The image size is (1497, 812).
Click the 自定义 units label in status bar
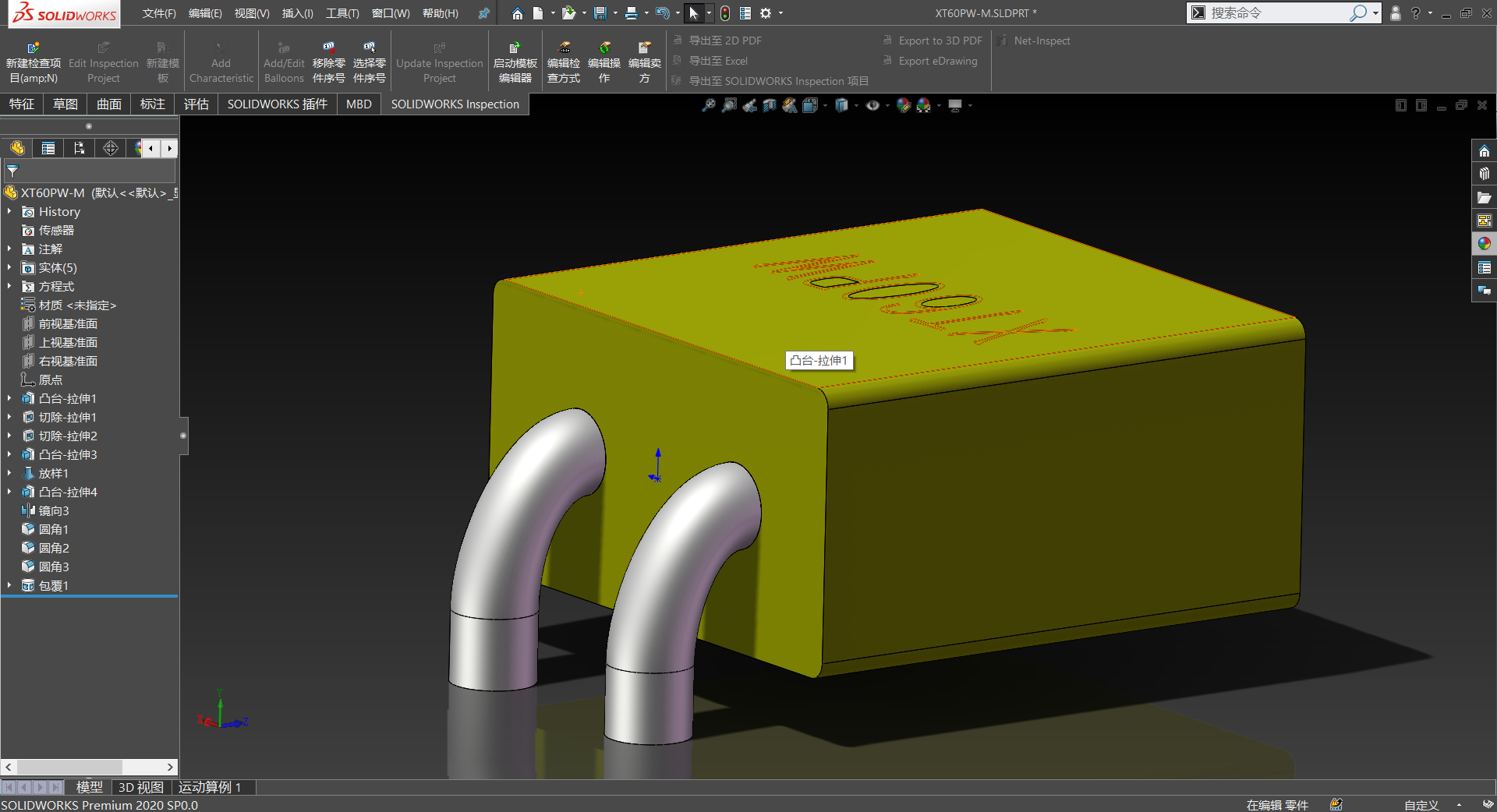[x=1421, y=805]
